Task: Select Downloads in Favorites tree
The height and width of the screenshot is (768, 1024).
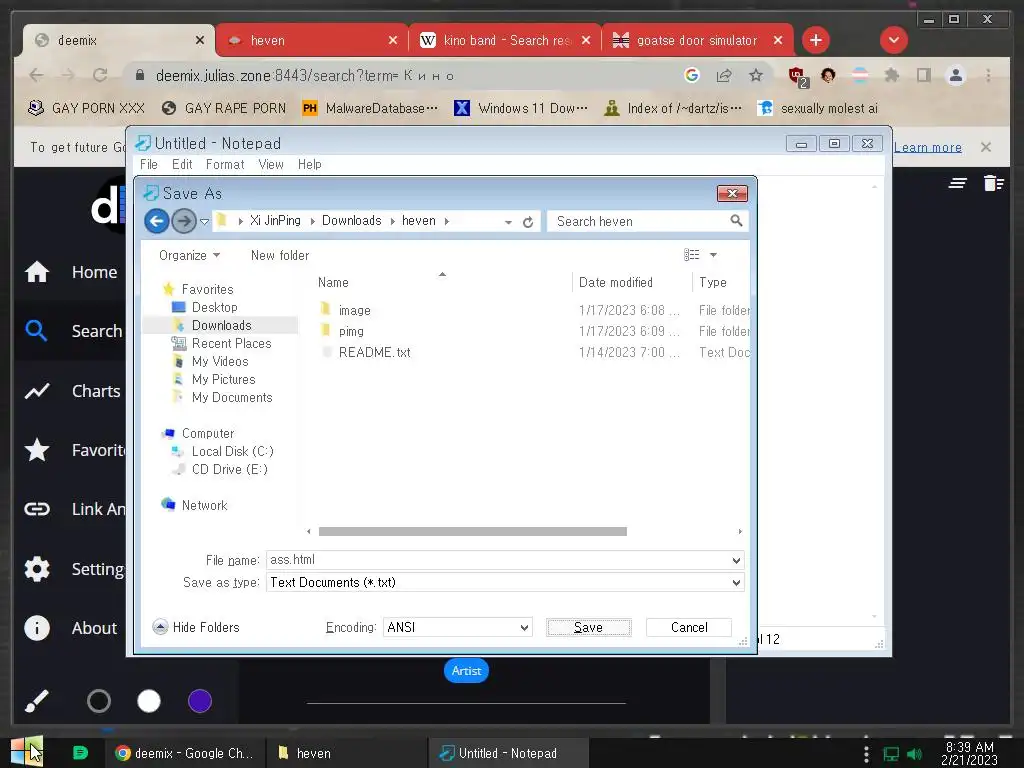Action: pyautogui.click(x=221, y=325)
